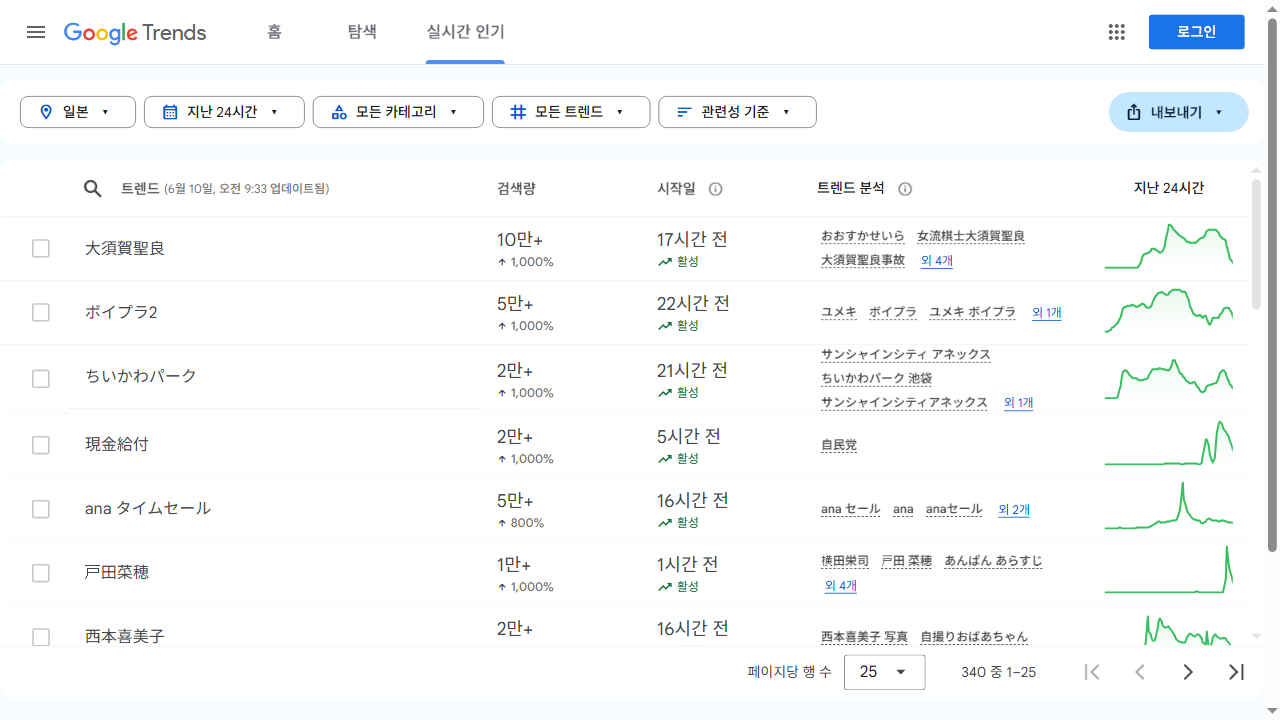Open the 모든 트렌드 filter dropdown
Screen dimensions: 1280x720
click(571, 112)
